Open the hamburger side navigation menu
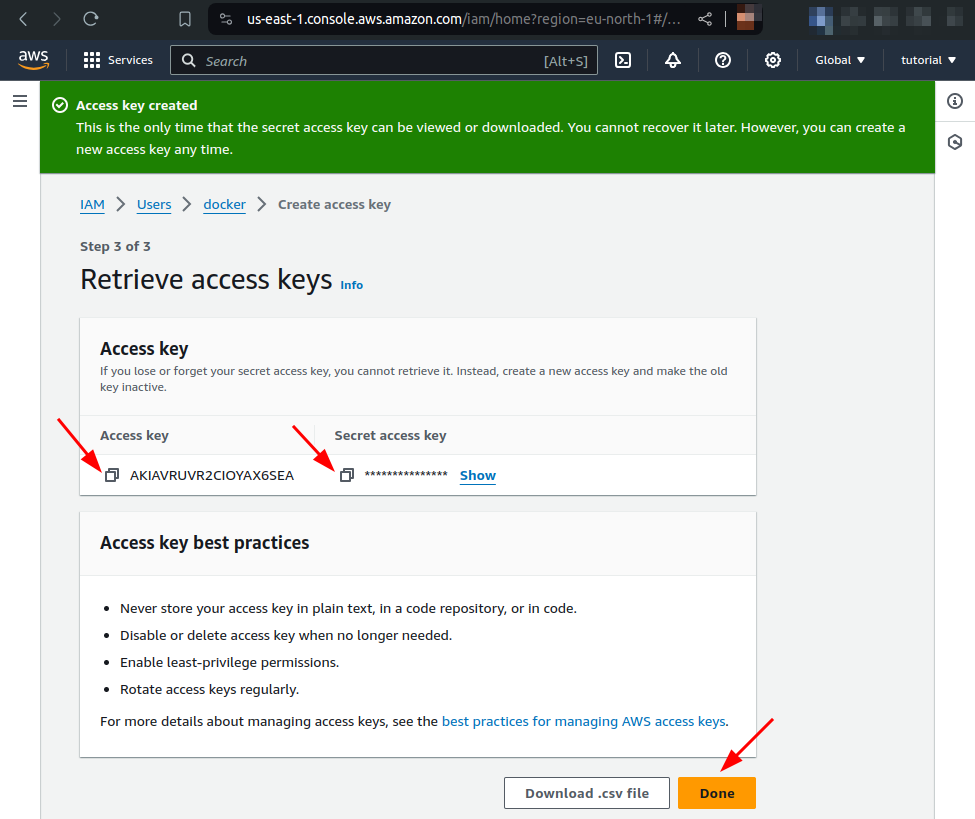This screenshot has width=975, height=819. [x=20, y=101]
